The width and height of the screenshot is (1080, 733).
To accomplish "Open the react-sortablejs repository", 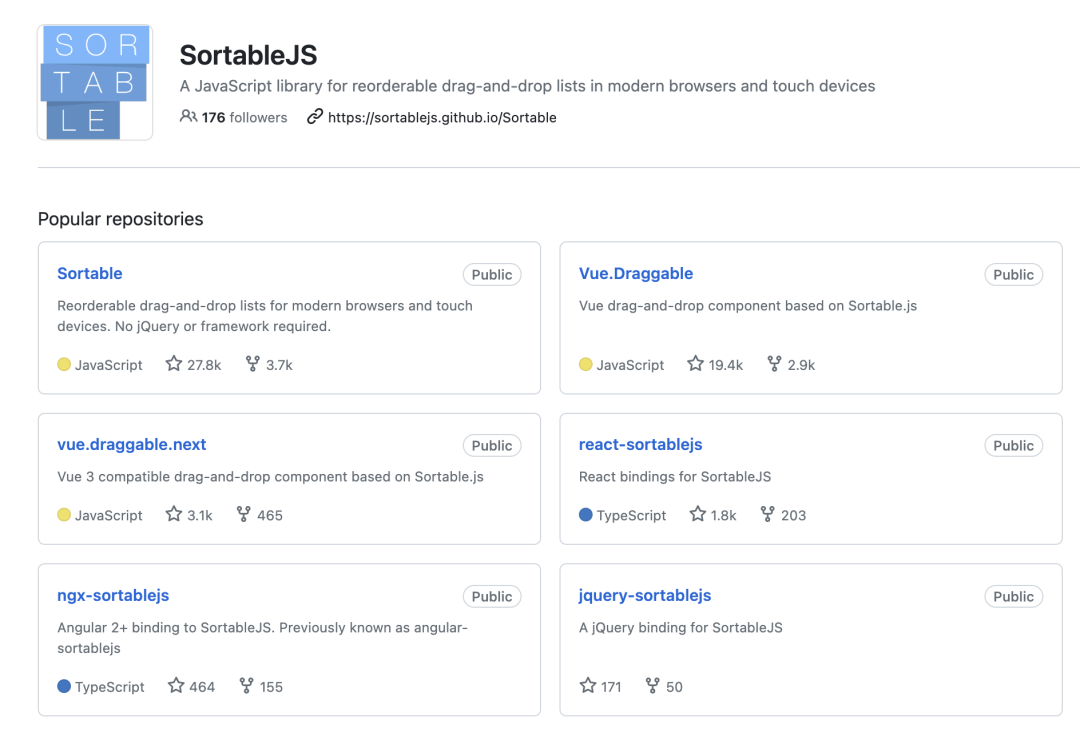I will [x=641, y=444].
